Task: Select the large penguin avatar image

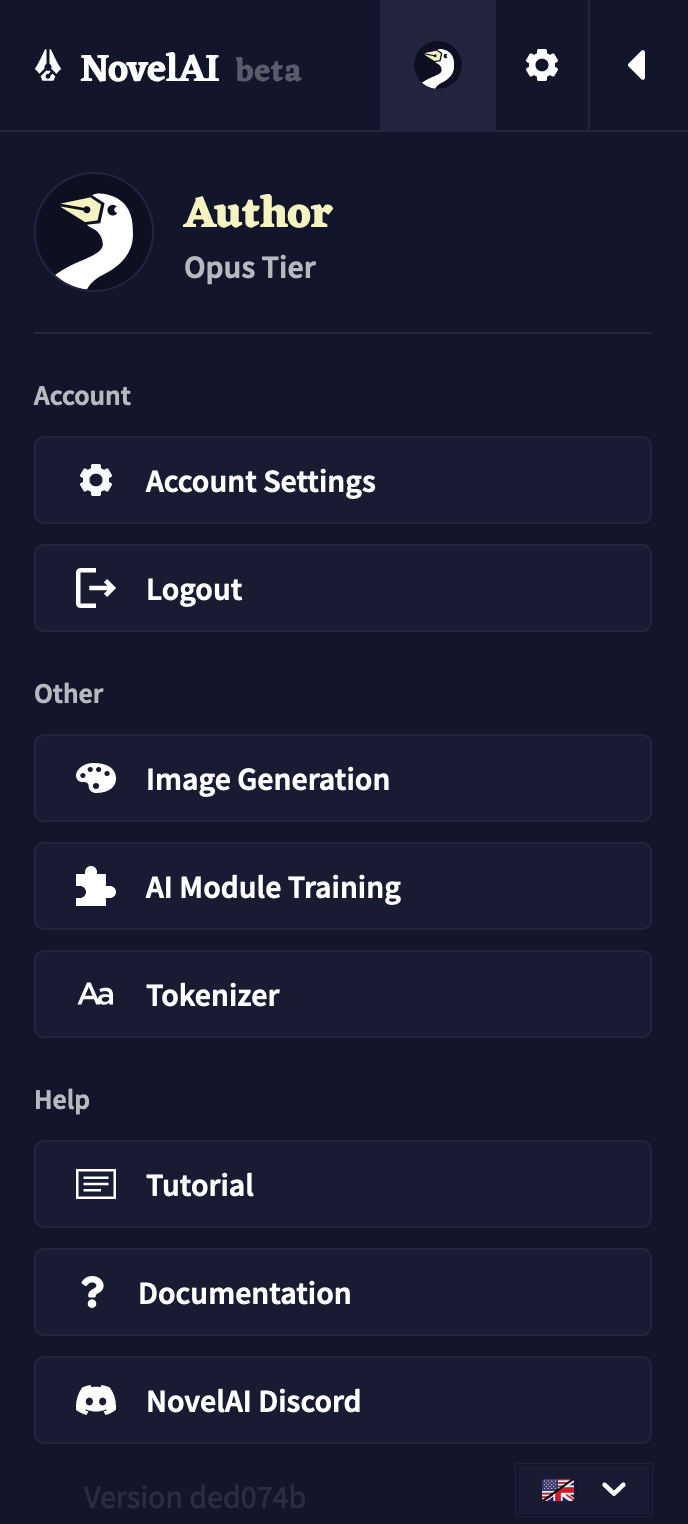Action: tap(94, 232)
